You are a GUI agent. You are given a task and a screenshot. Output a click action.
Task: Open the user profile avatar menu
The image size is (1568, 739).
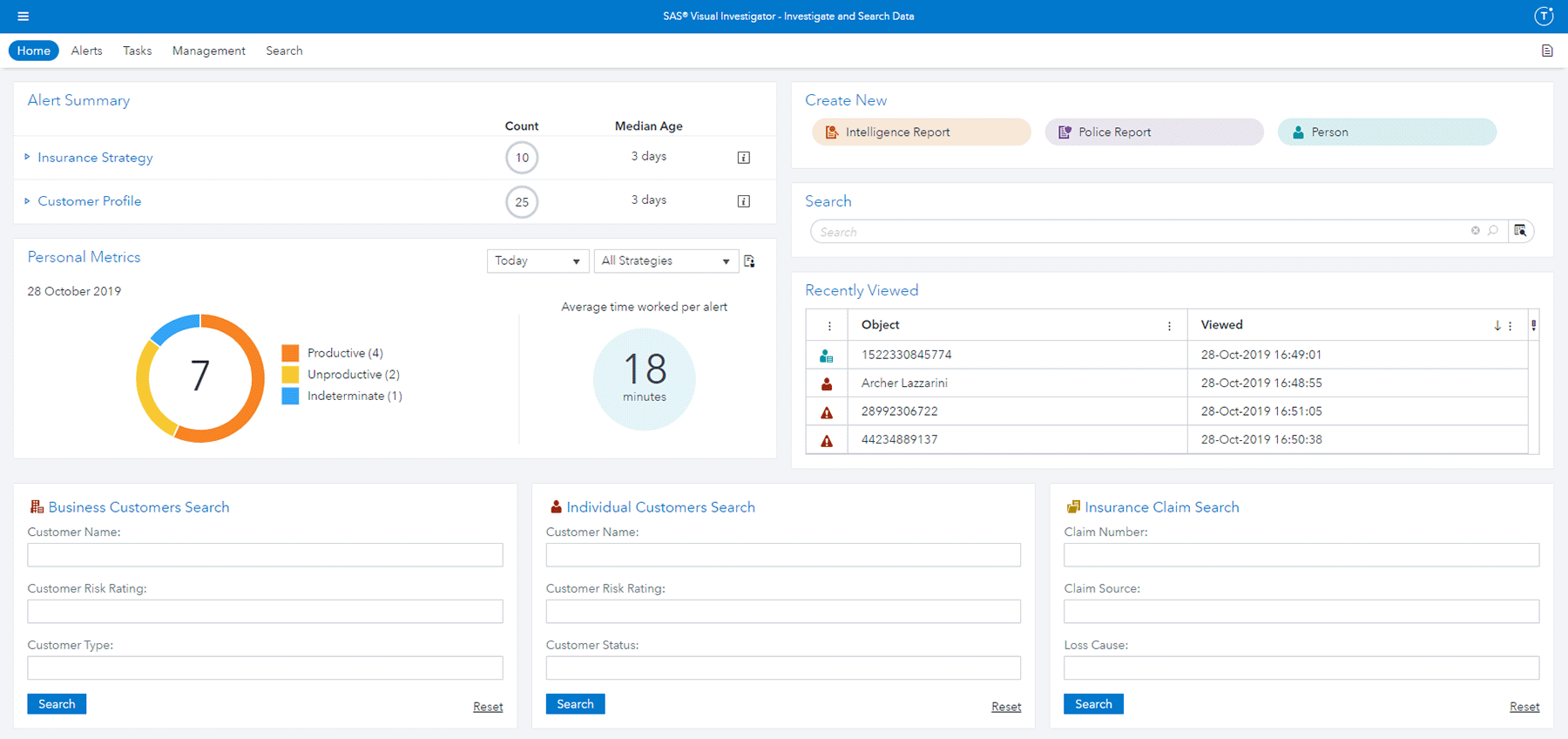click(1544, 16)
